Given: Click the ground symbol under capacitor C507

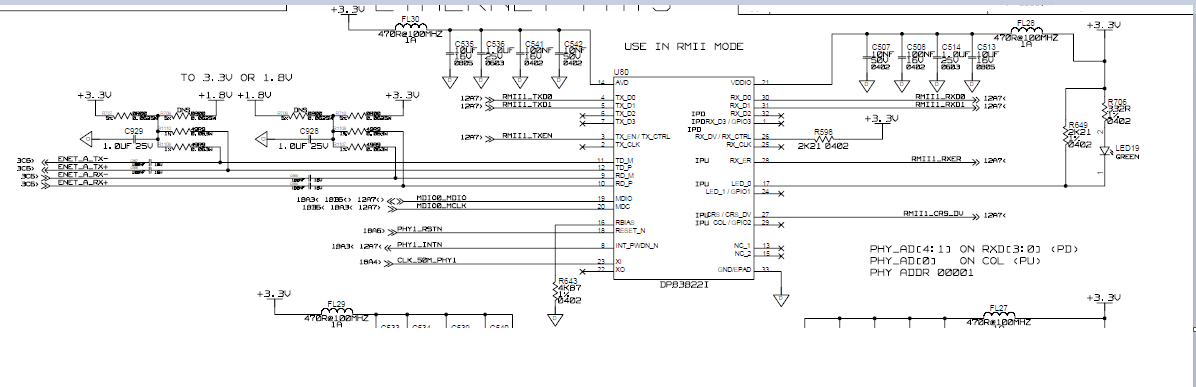Looking at the screenshot, I should [867, 85].
